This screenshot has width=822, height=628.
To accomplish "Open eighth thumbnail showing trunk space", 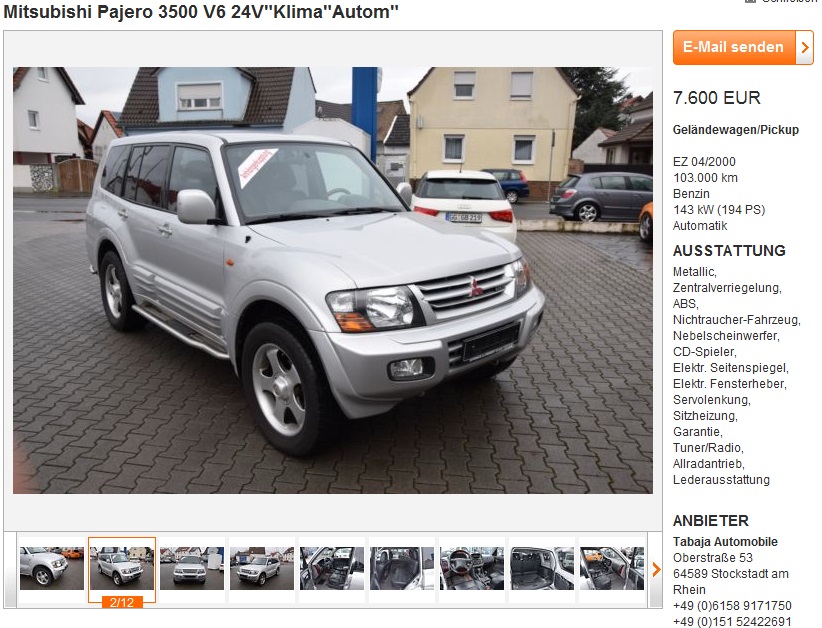I will click(x=542, y=568).
